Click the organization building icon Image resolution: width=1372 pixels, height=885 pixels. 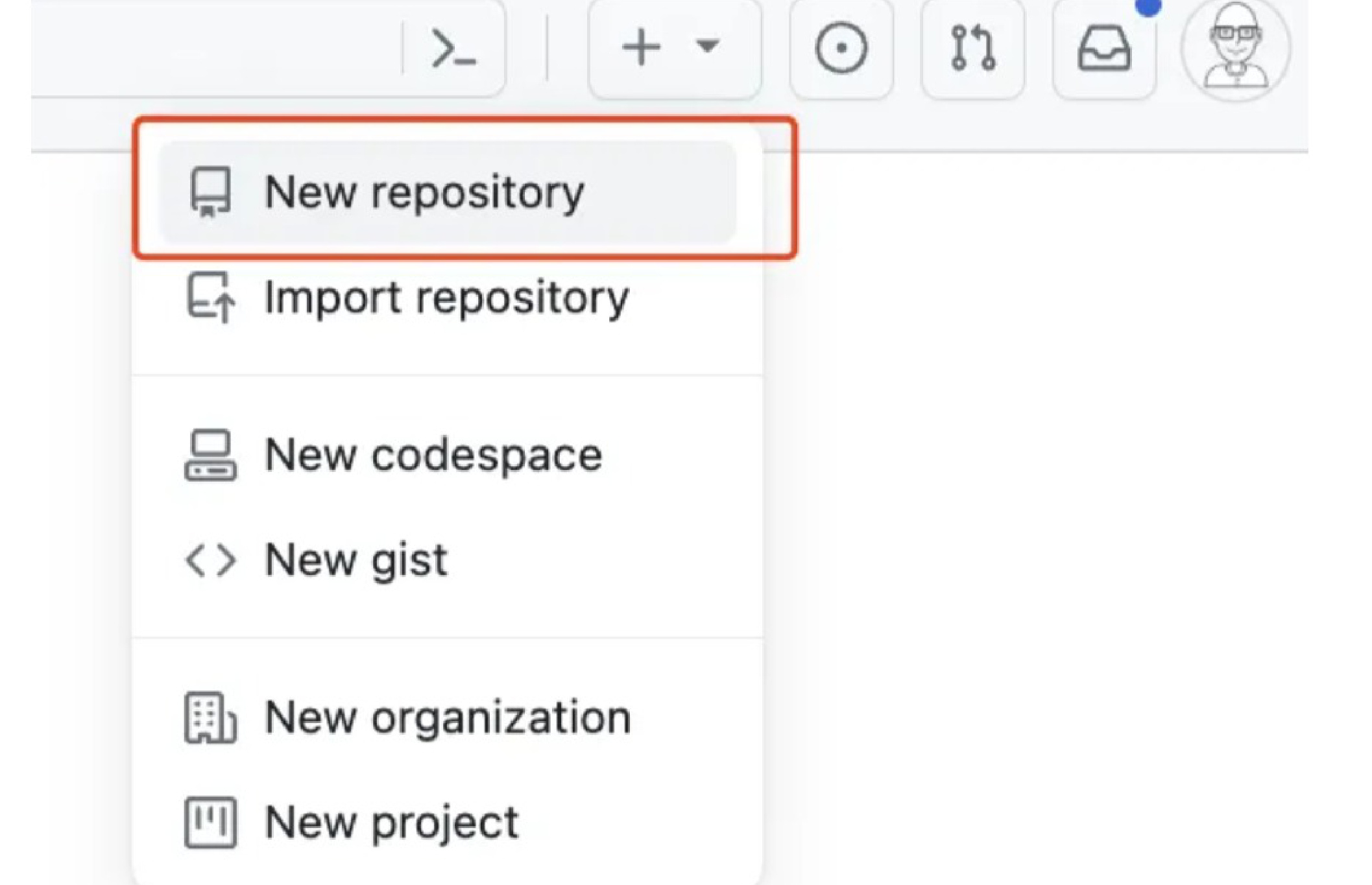click(210, 718)
